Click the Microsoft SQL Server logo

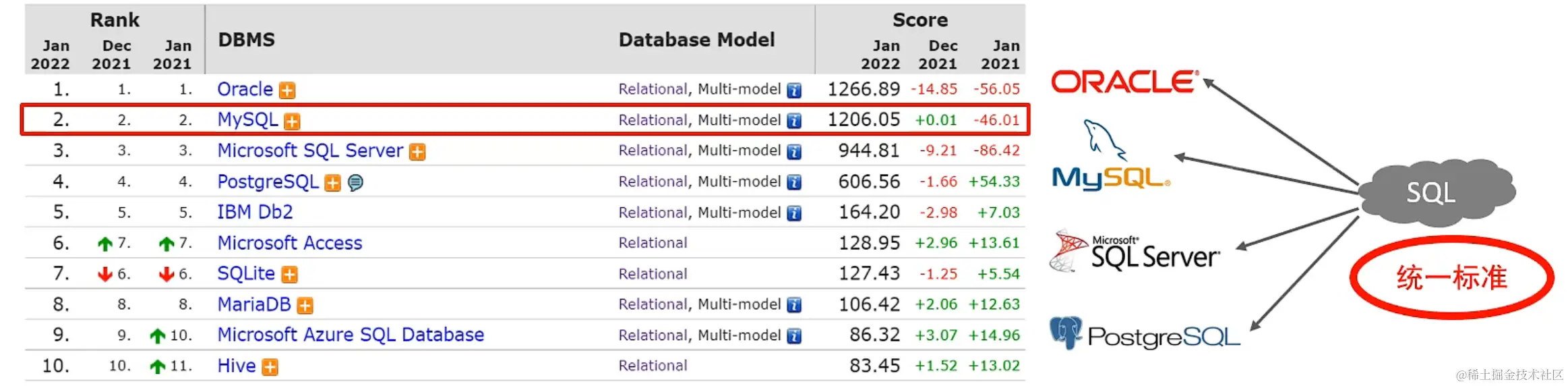pos(1136,250)
